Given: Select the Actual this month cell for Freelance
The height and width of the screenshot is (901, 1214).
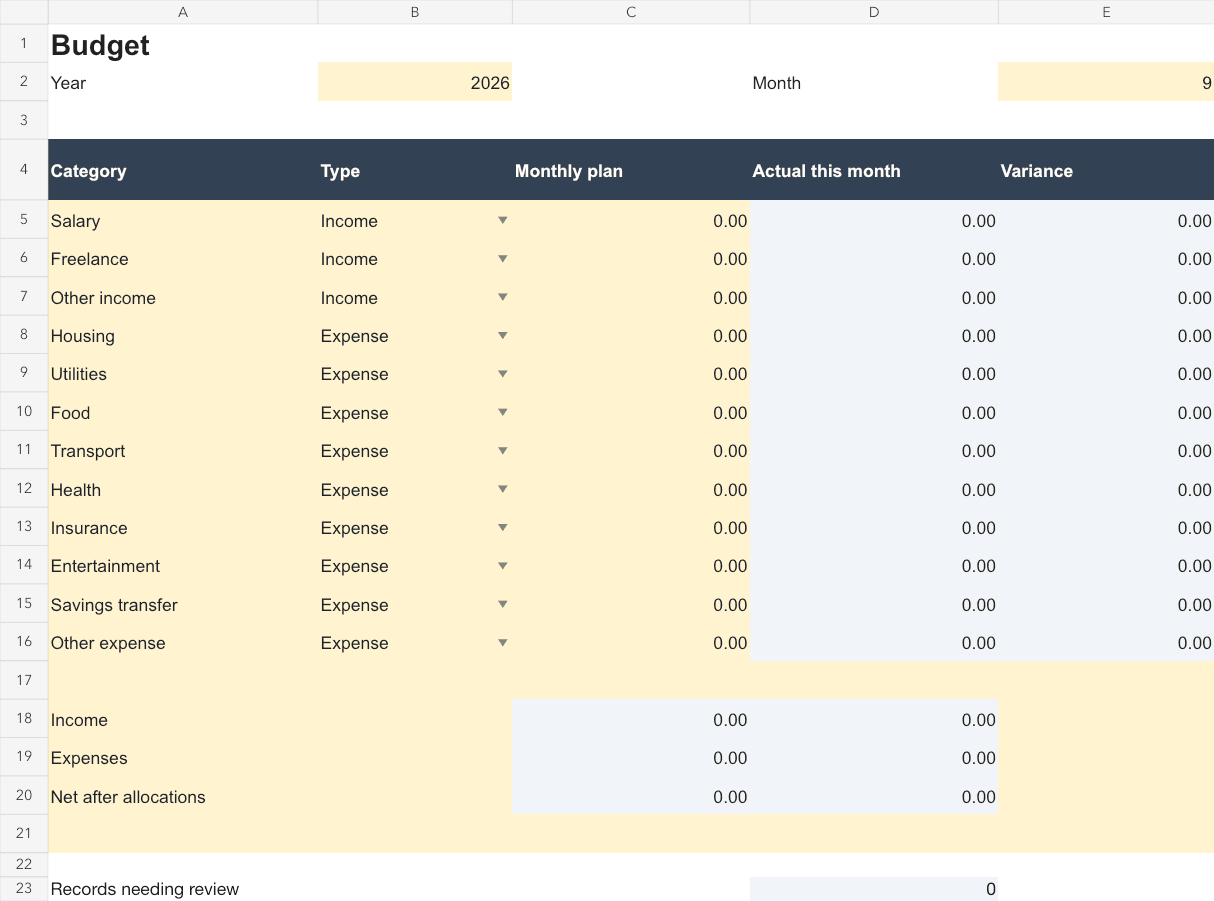Looking at the screenshot, I should click(x=874, y=259).
